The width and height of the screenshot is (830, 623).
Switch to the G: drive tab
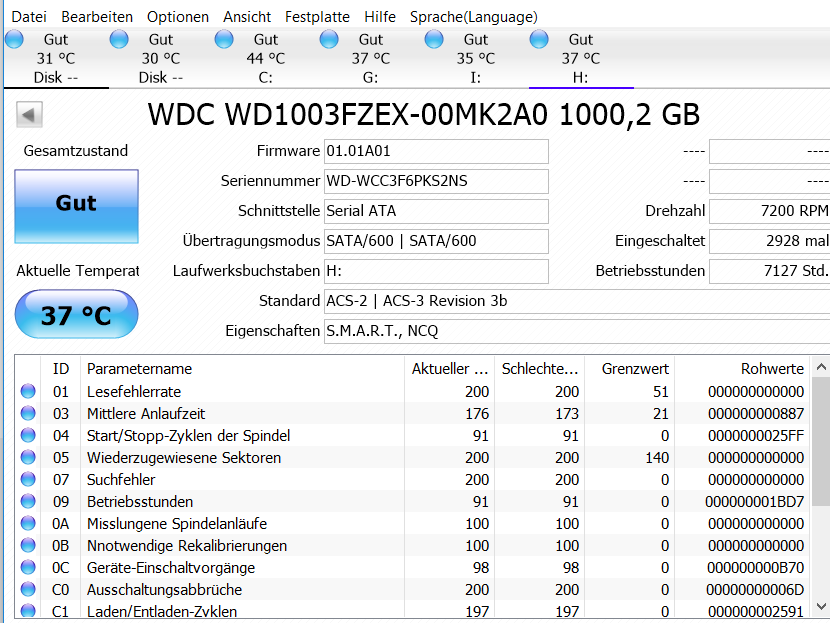(371, 59)
